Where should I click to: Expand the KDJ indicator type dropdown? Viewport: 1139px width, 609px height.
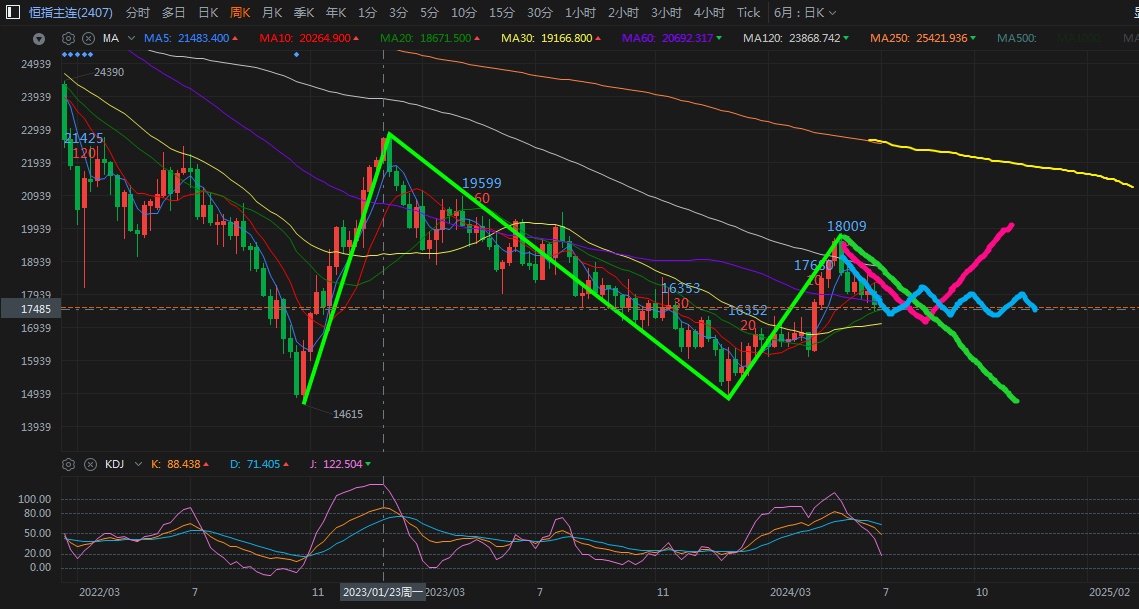pos(138,464)
